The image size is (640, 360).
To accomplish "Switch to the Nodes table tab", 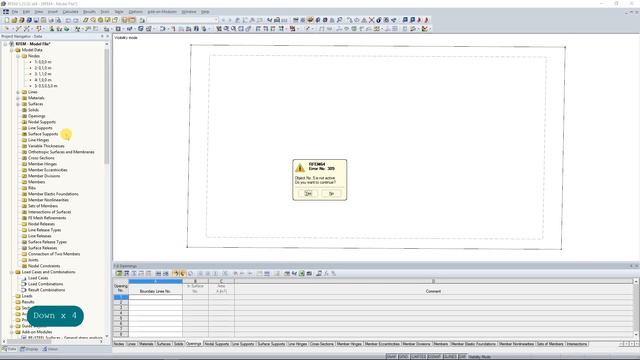I will (119, 344).
